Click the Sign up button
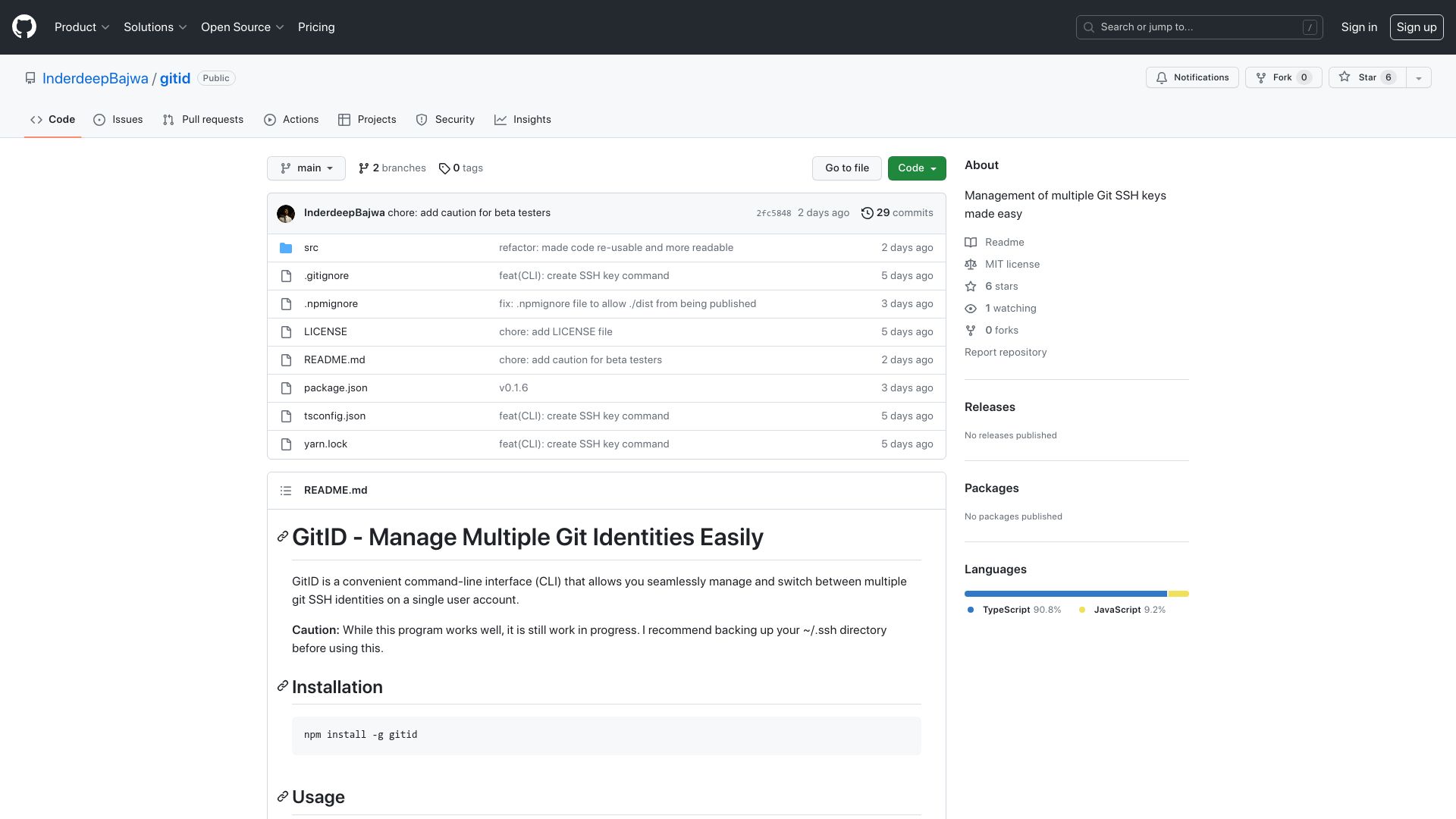 tap(1417, 27)
